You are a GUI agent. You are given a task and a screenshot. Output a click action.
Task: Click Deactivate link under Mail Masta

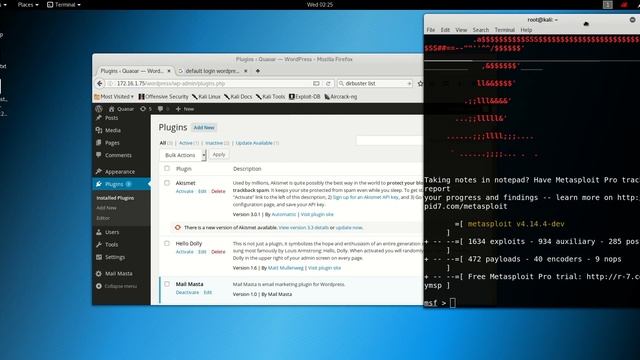[x=187, y=293]
